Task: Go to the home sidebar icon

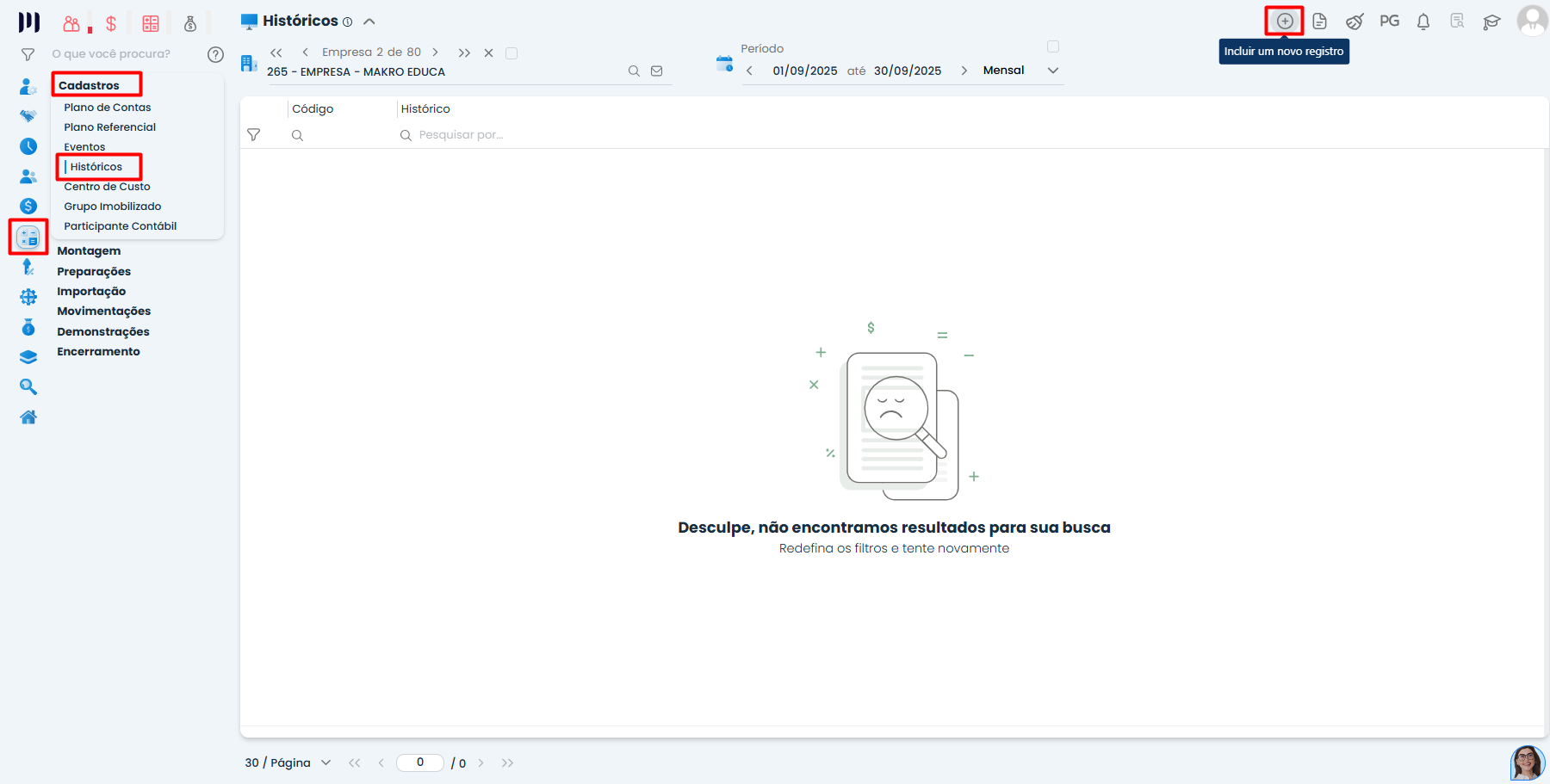Action: coord(28,417)
